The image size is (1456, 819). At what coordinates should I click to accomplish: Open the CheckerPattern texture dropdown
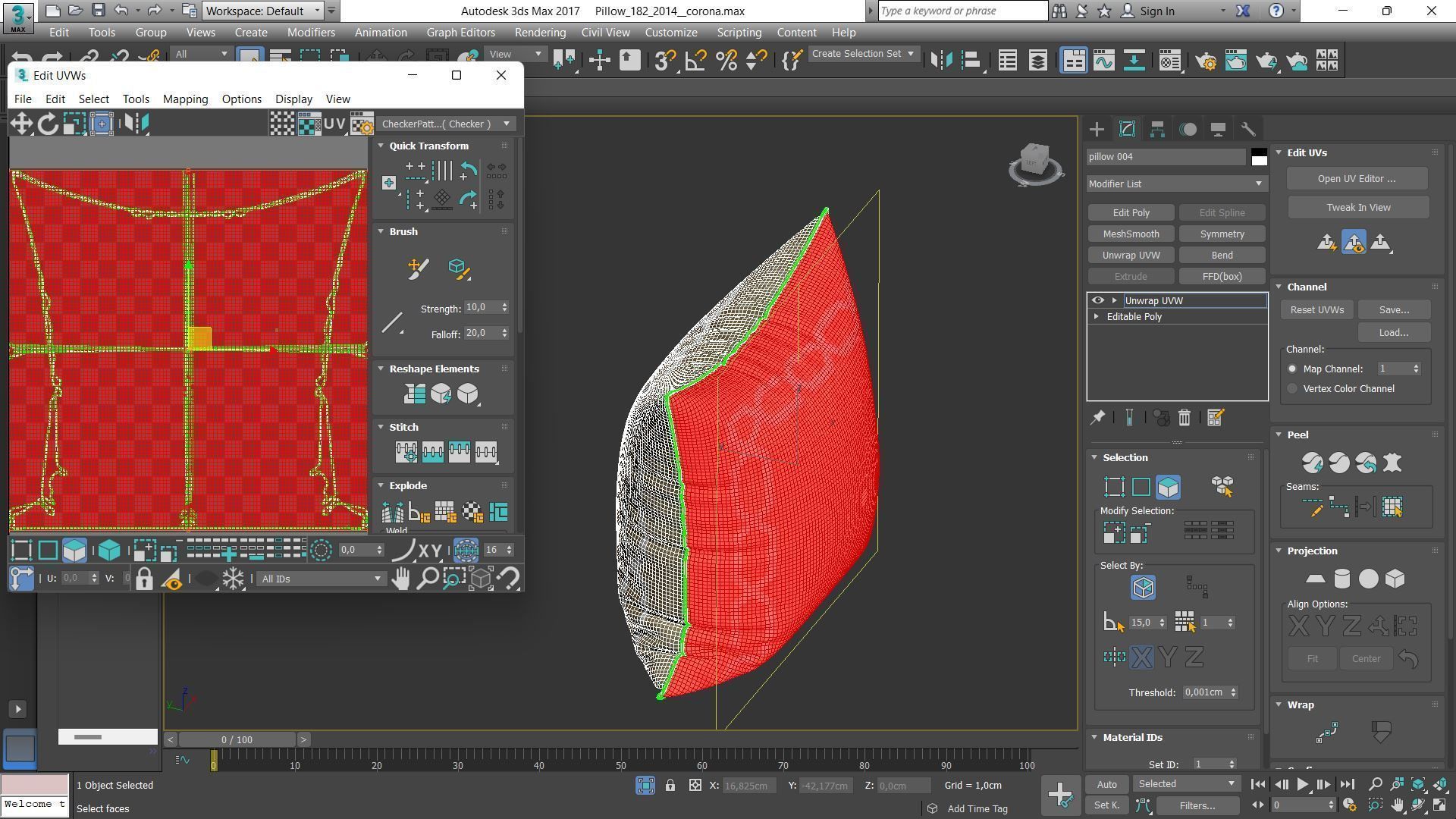447,124
